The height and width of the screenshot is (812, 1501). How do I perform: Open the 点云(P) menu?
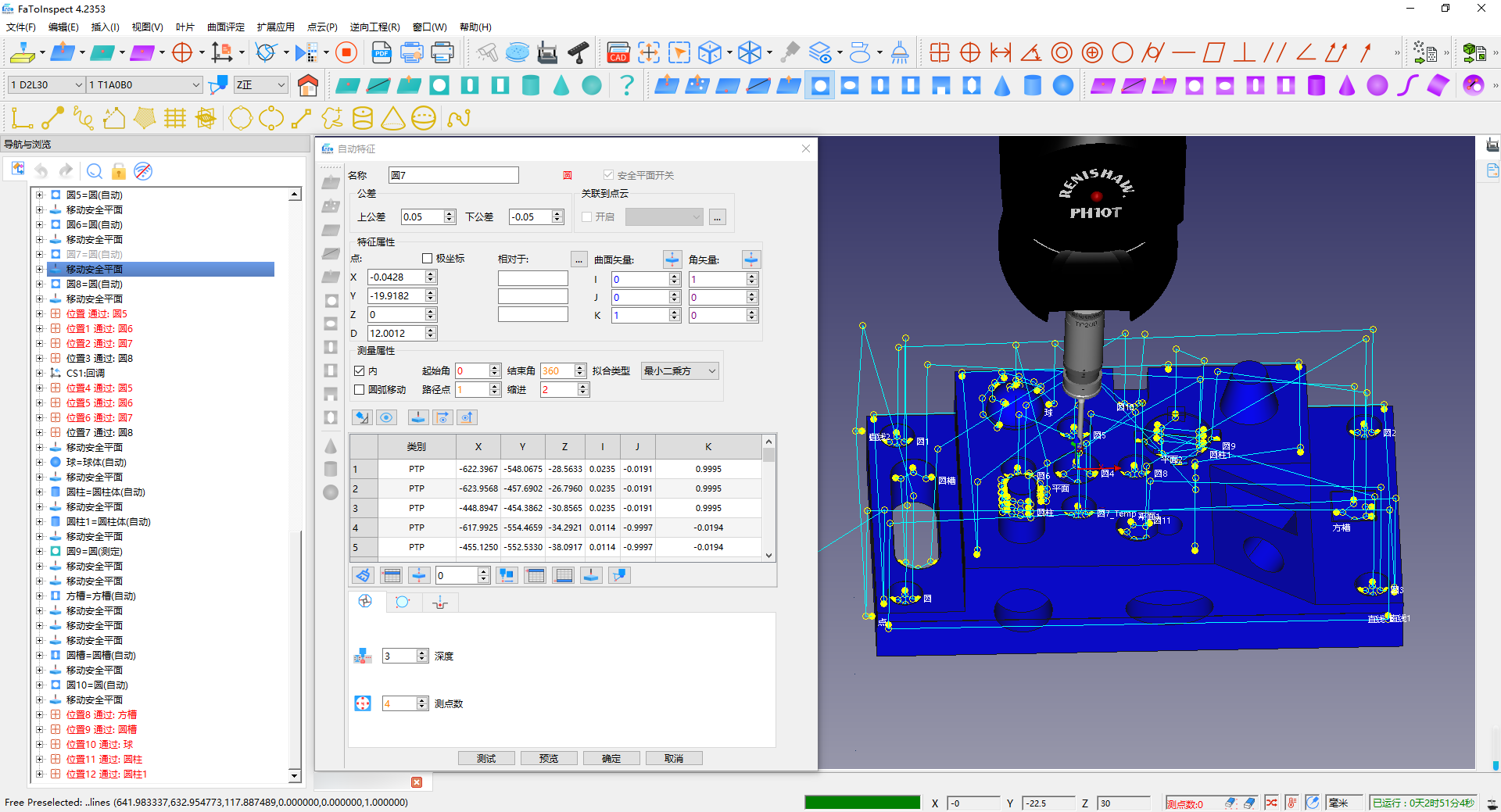[322, 27]
